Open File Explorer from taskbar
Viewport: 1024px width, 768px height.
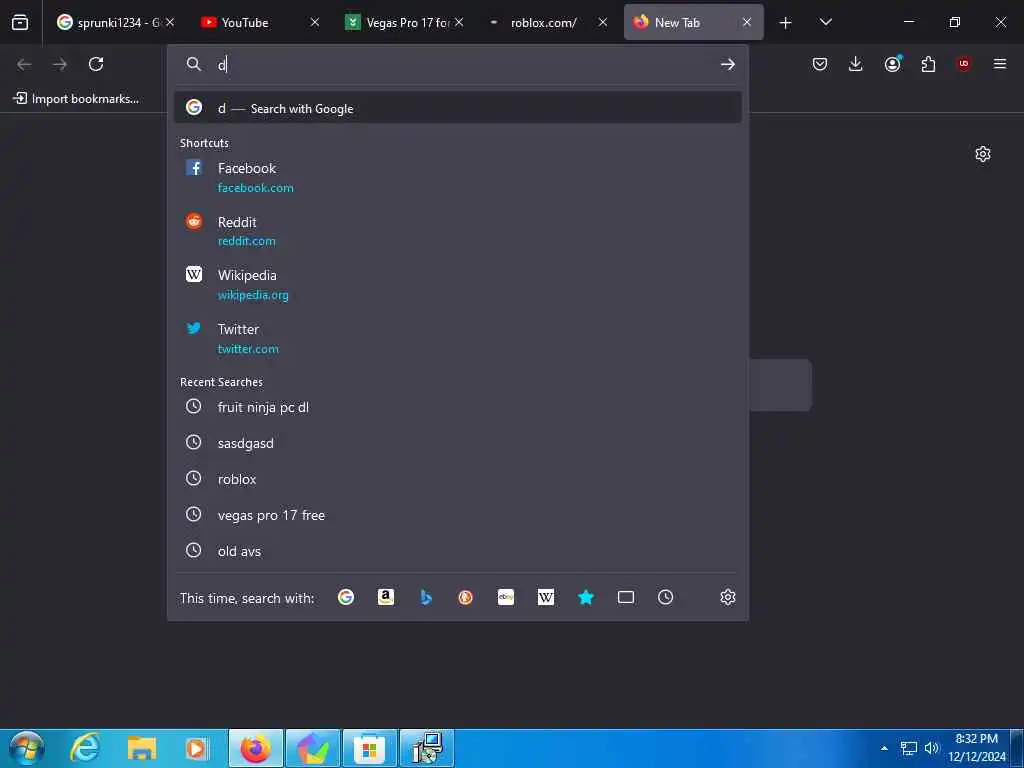(142, 748)
